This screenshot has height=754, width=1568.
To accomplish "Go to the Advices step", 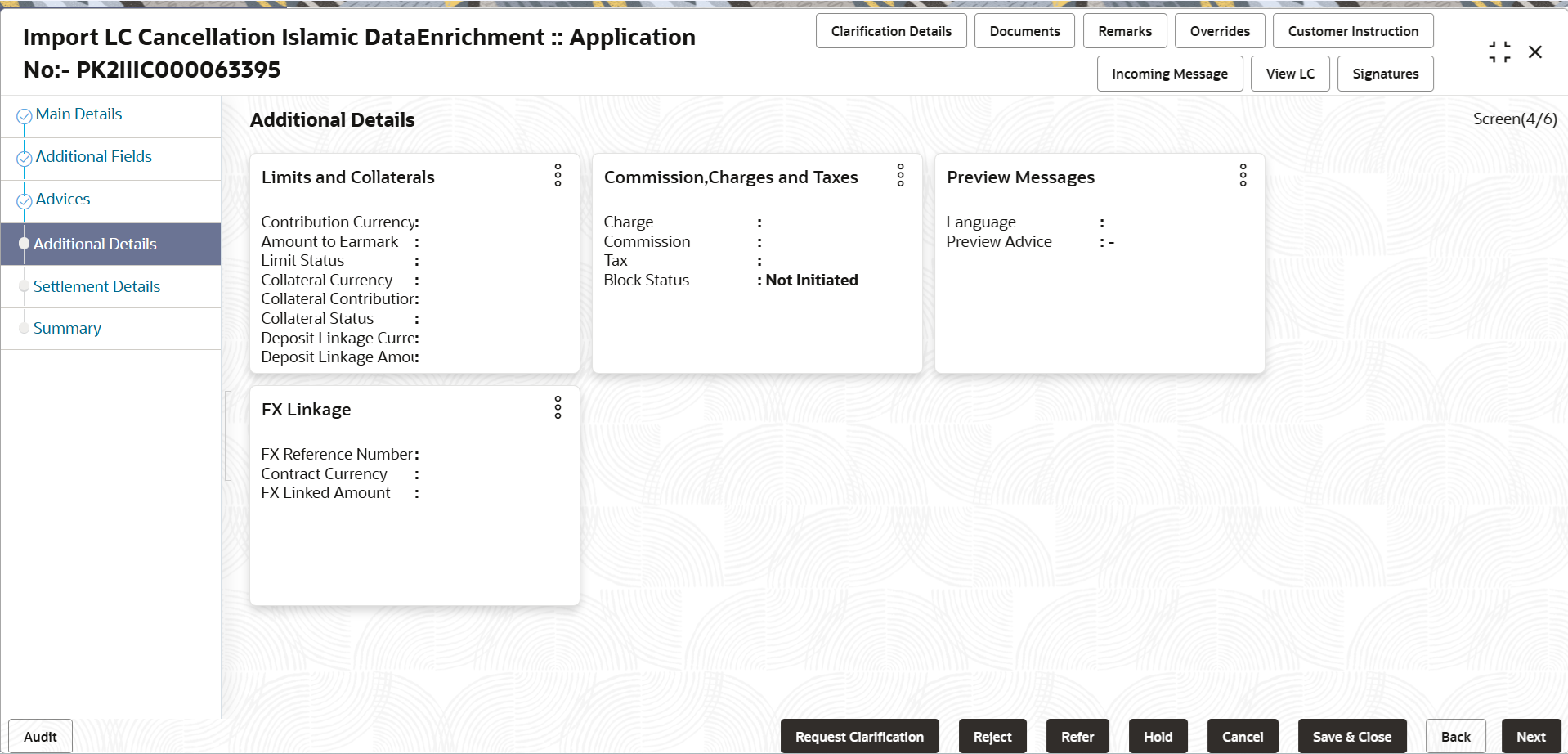I will (x=63, y=200).
